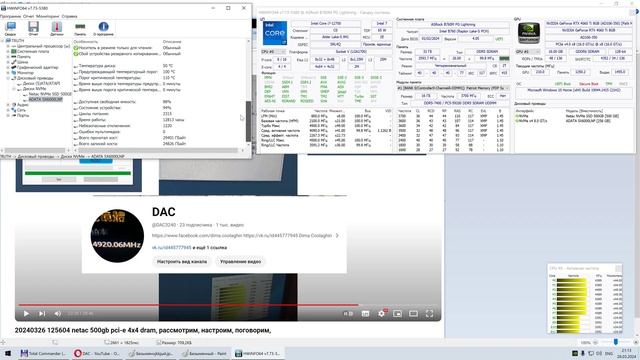
Task: Skip to the next YouTube video
Action: 42,313
